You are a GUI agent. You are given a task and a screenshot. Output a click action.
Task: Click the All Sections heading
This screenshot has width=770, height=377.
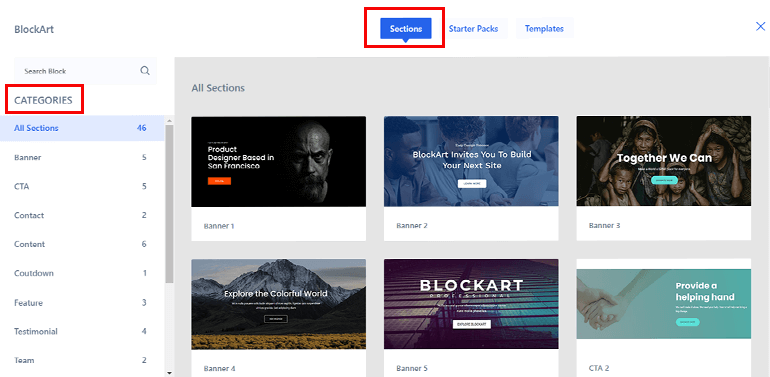click(218, 88)
